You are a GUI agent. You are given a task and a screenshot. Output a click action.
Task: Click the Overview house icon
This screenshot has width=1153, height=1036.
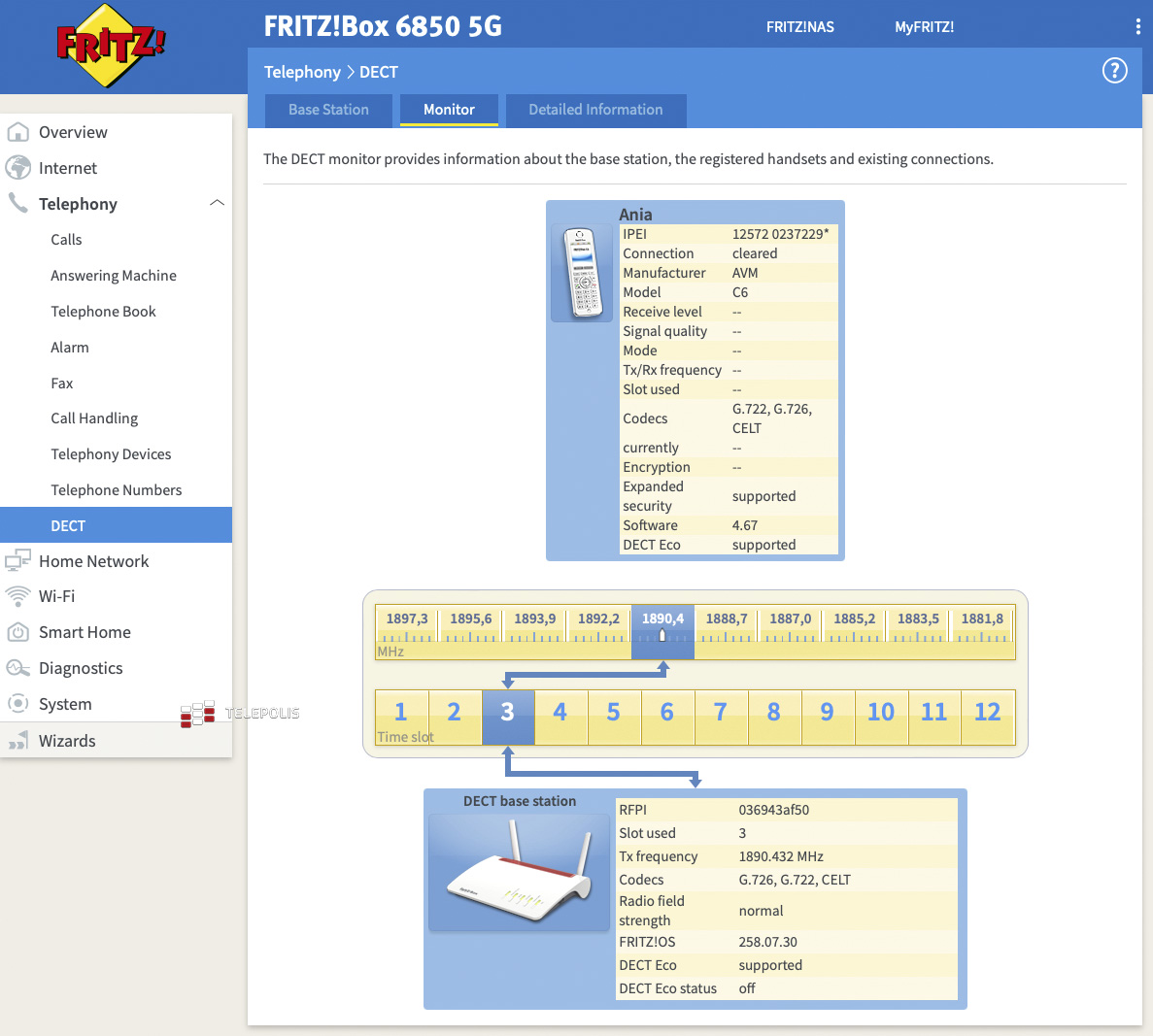[x=17, y=132]
